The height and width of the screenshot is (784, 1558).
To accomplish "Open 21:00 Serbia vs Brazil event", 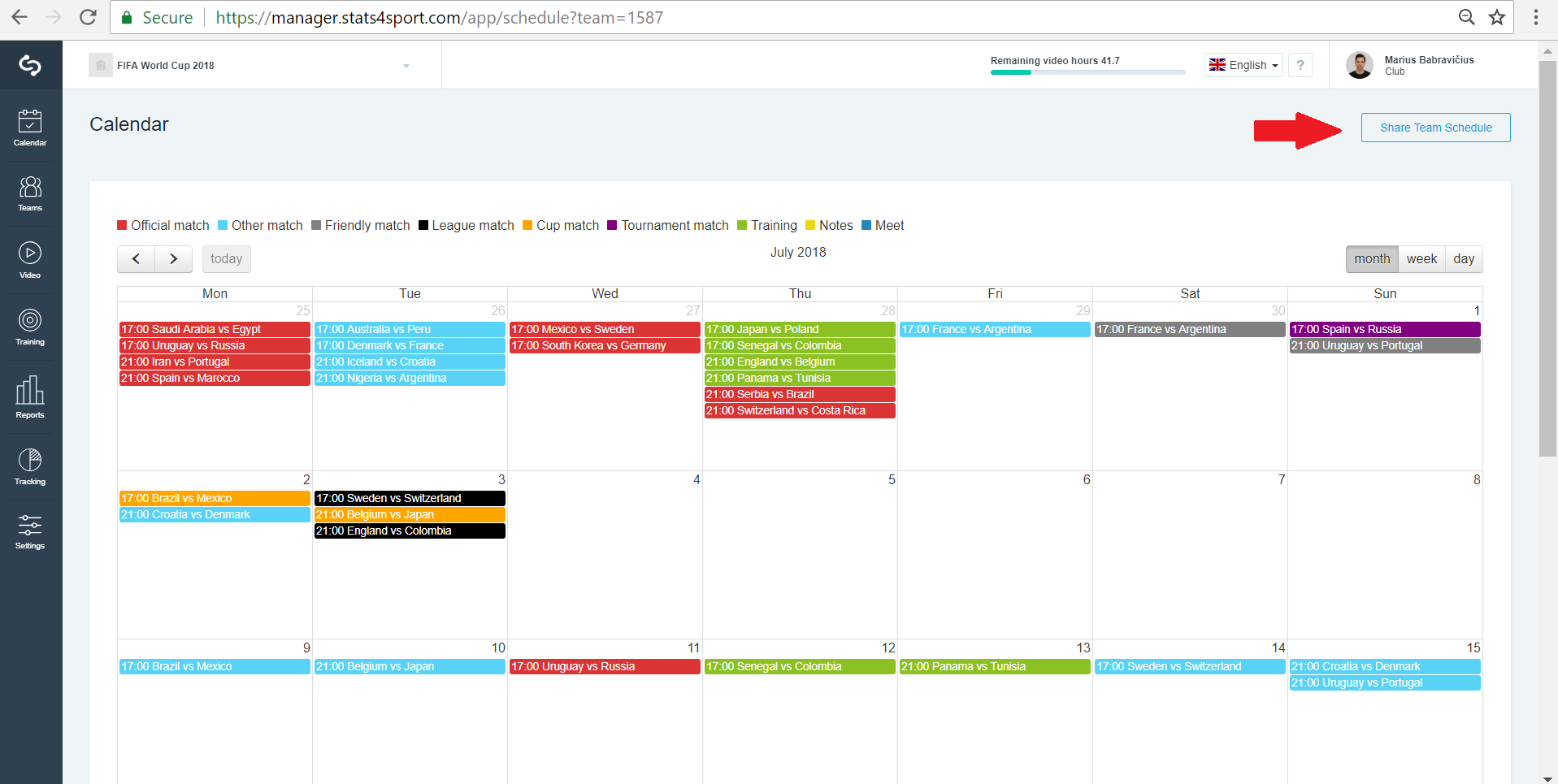I will point(800,394).
